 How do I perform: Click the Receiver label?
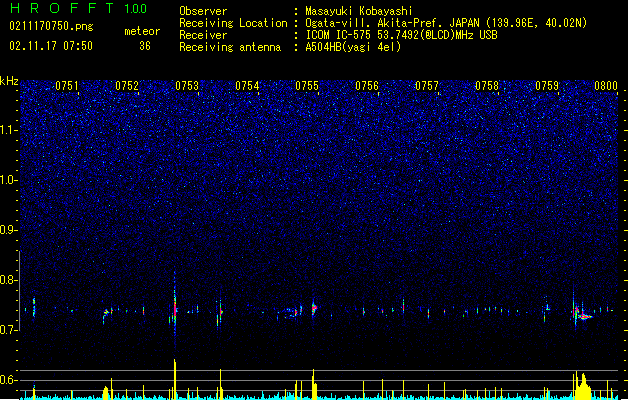(x=203, y=35)
